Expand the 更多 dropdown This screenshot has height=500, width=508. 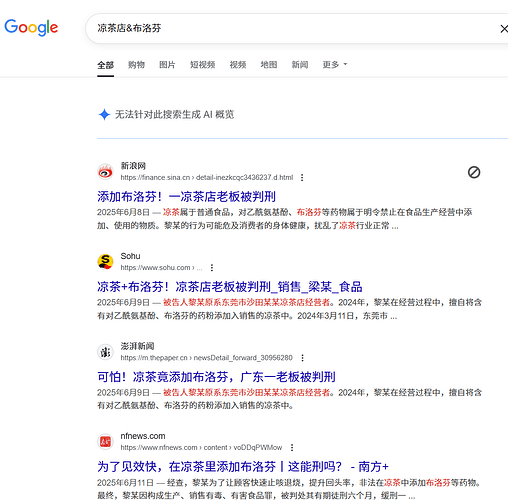point(335,65)
